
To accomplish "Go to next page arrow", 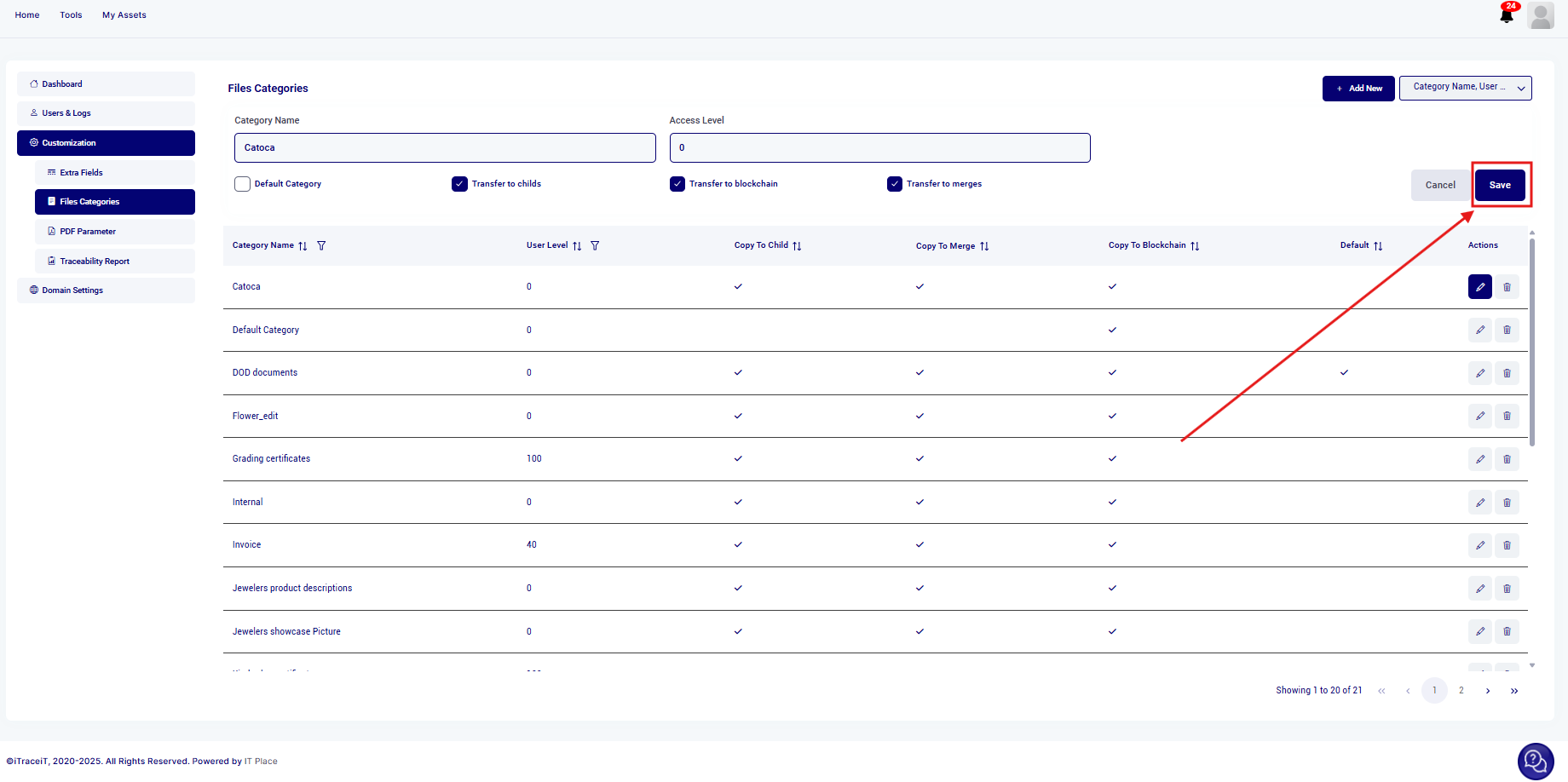I will point(1488,691).
